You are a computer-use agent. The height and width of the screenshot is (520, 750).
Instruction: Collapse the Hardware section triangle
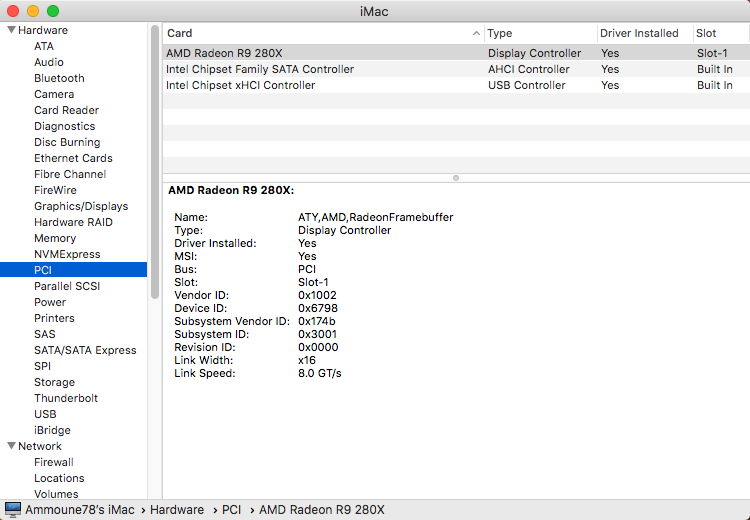click(11, 30)
